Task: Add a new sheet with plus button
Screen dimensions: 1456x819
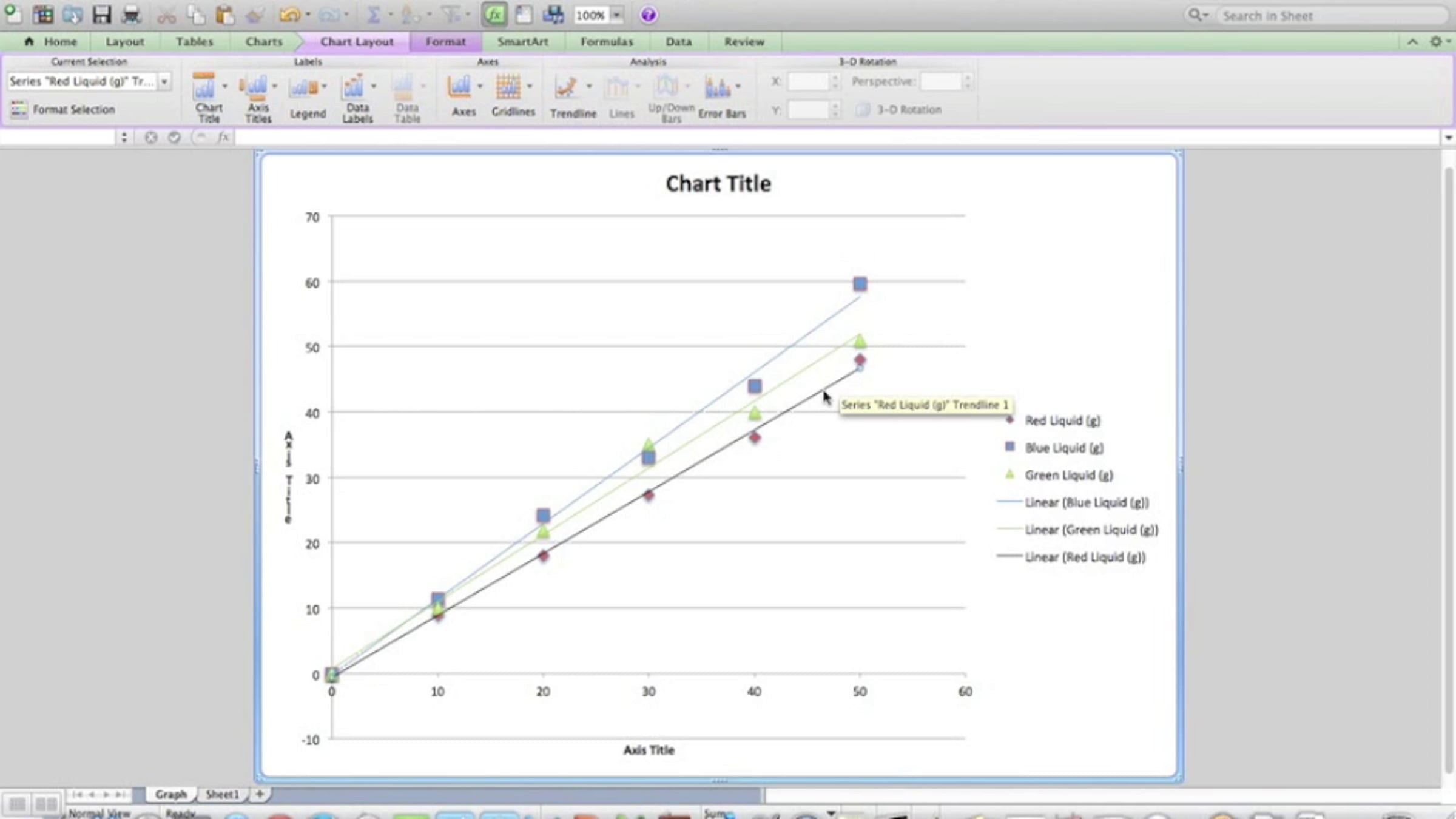Action: 260,794
